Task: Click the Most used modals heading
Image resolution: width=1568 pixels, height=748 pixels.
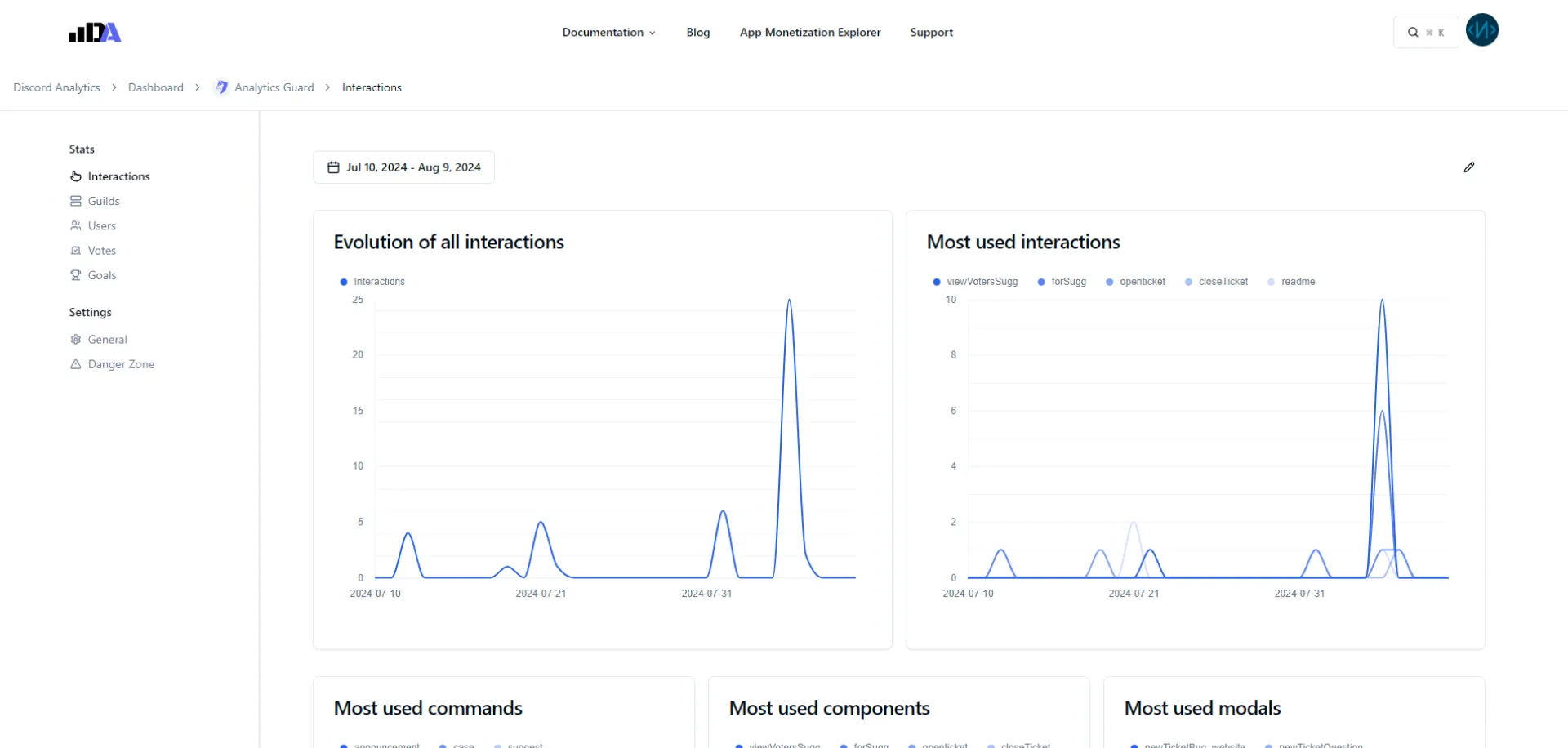Action: (x=1202, y=708)
